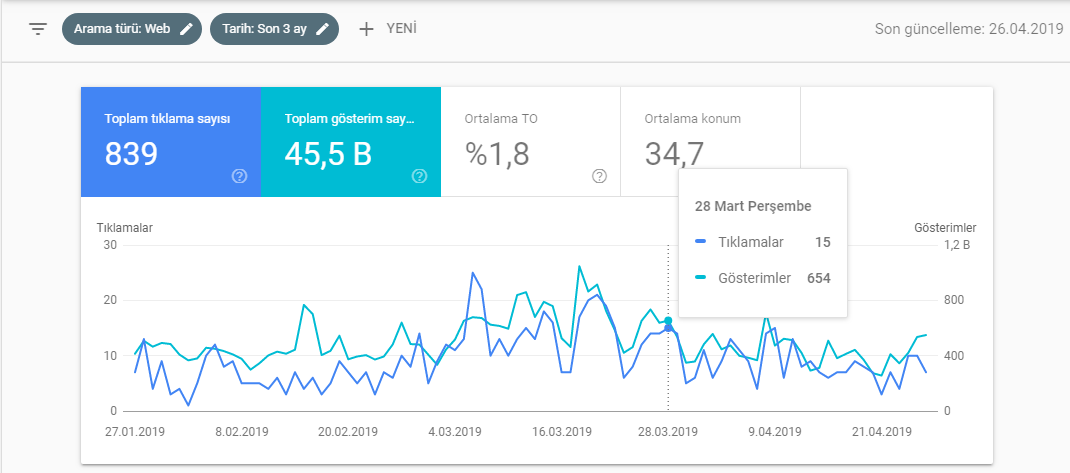Screen dimensions: 1070x473
Task: Click the plus icon beside YENİ
Action: pyautogui.click(x=366, y=29)
